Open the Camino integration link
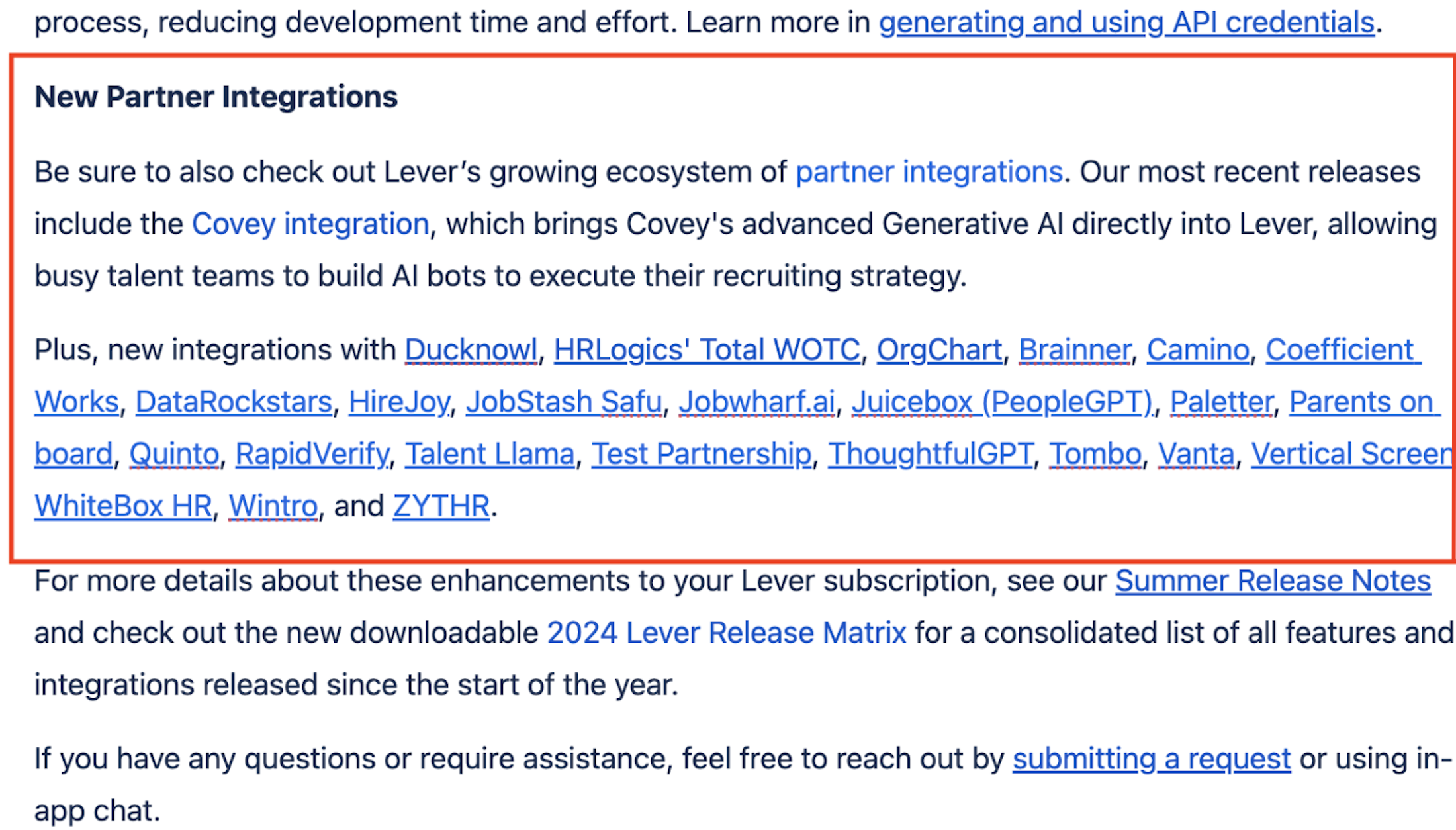1456x830 pixels. [1198, 350]
